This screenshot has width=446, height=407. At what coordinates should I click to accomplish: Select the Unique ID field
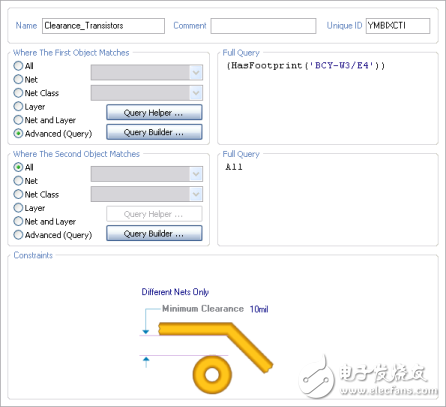(x=398, y=26)
